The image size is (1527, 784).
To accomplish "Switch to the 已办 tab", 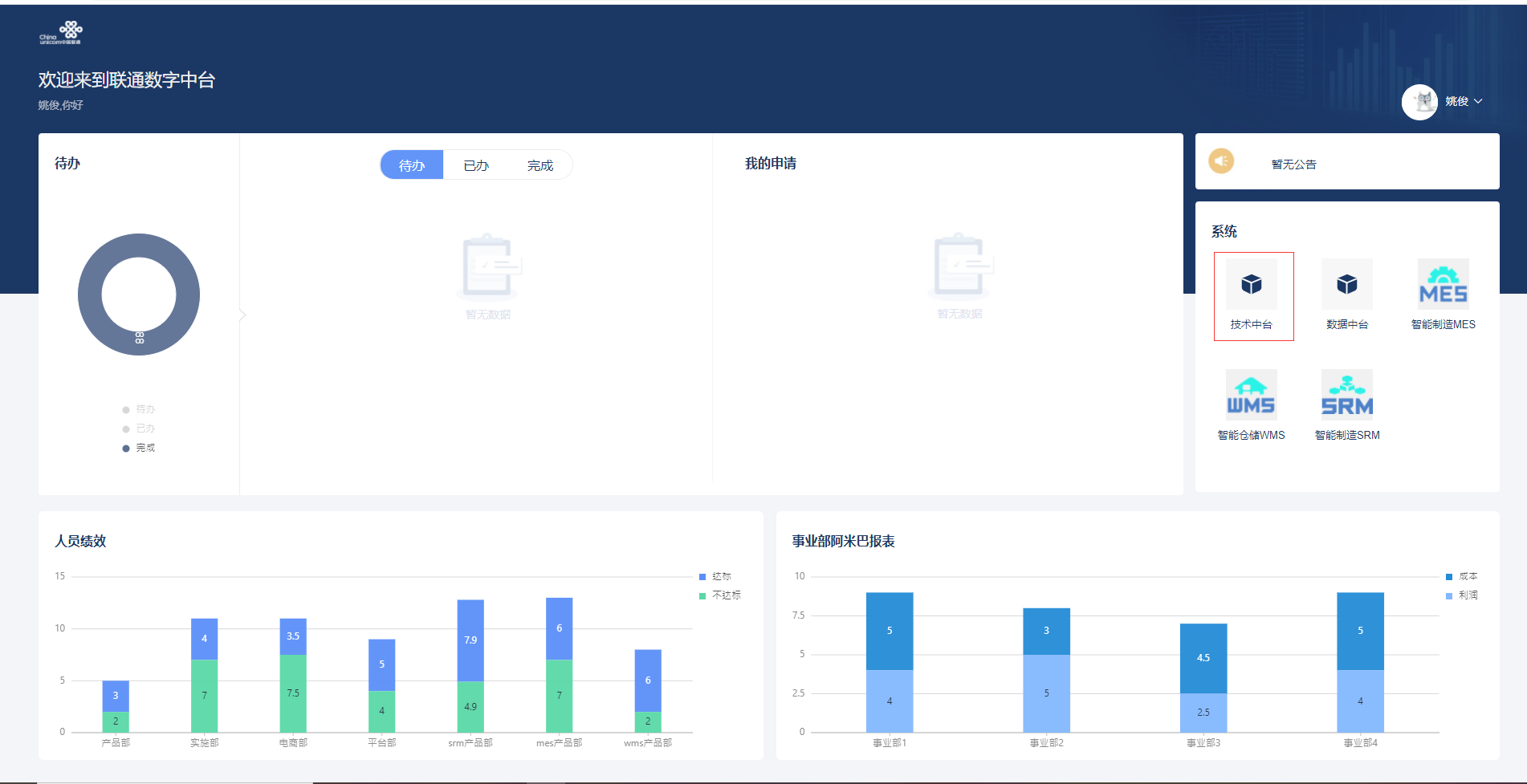I will (x=476, y=165).
